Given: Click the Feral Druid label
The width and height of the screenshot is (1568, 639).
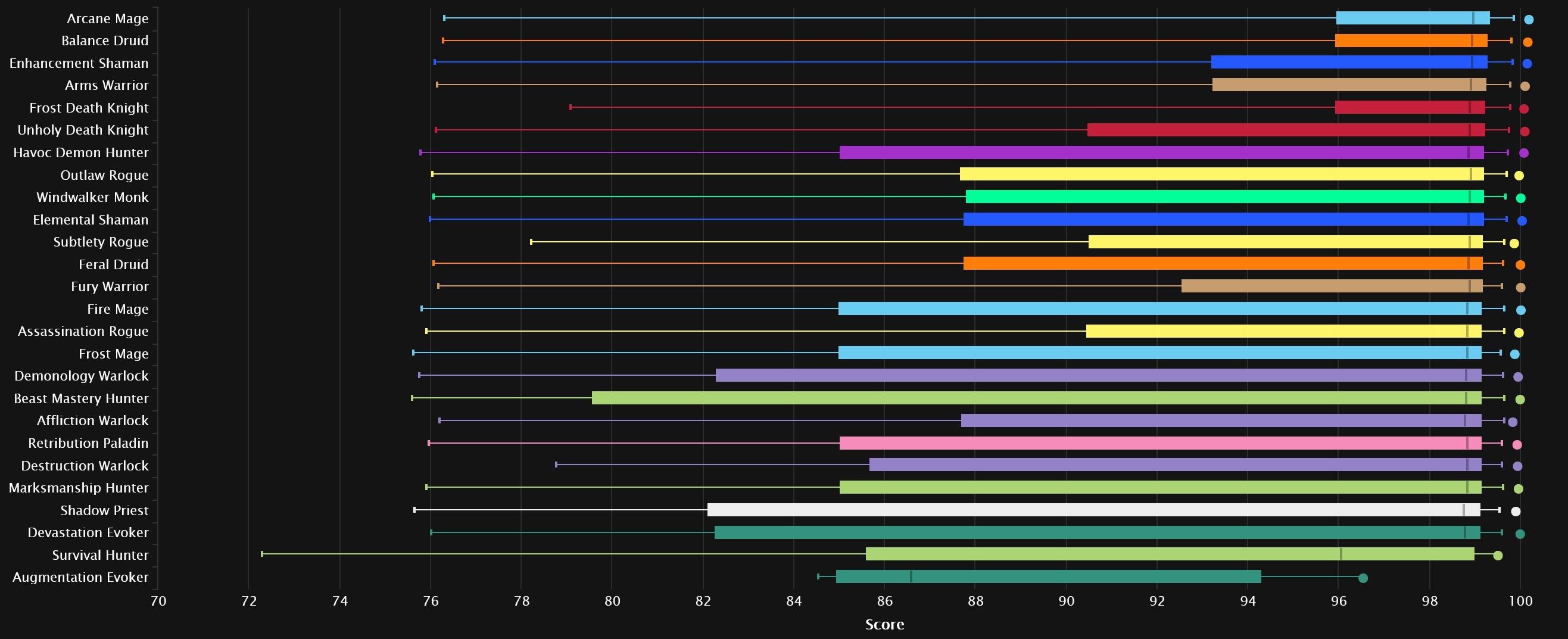Looking at the screenshot, I should point(113,264).
